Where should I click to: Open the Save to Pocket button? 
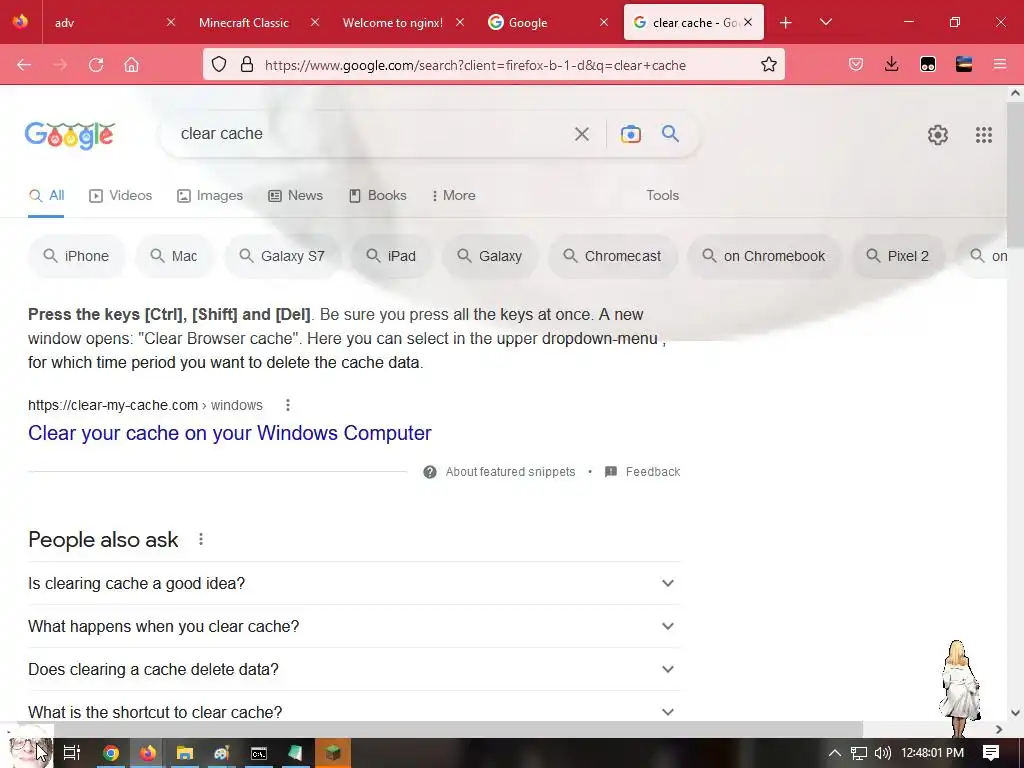pyautogui.click(x=856, y=65)
